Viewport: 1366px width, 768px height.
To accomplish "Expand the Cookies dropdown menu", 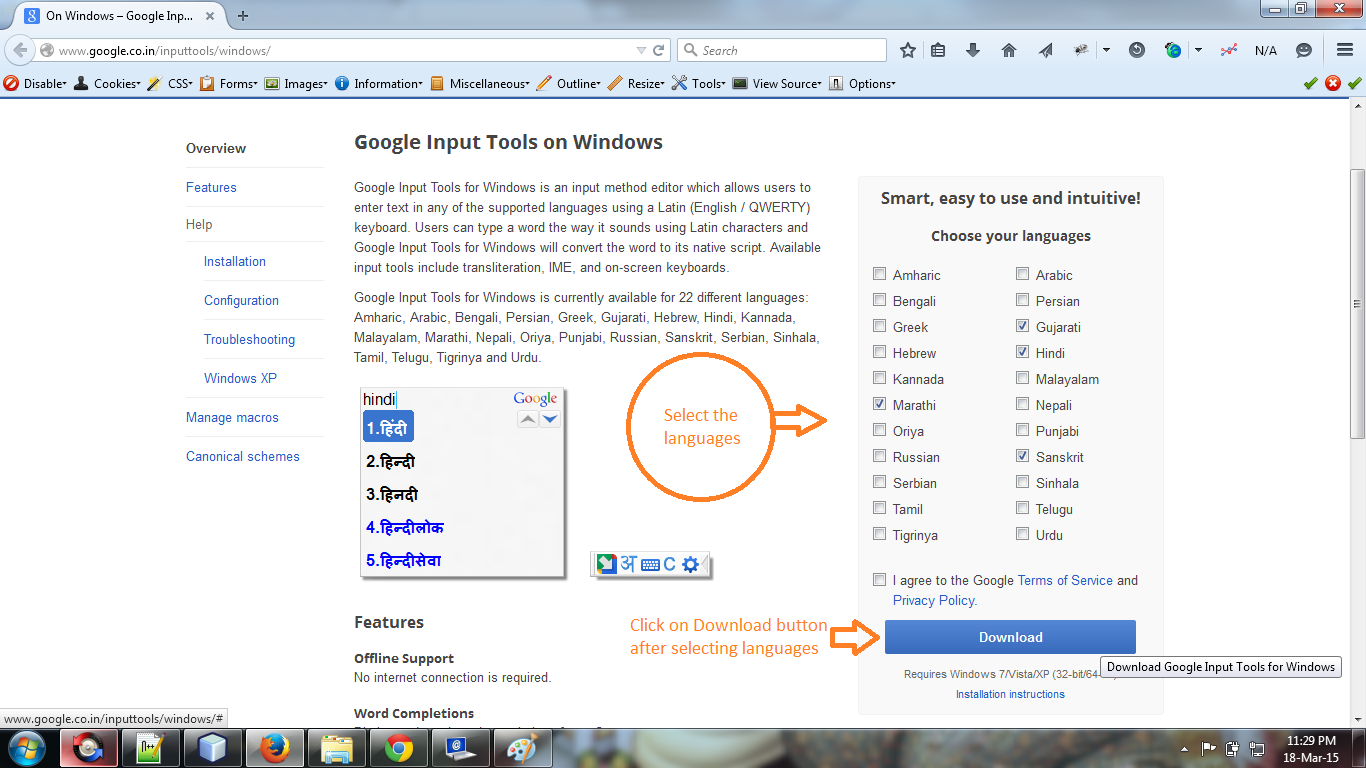I will tap(108, 84).
